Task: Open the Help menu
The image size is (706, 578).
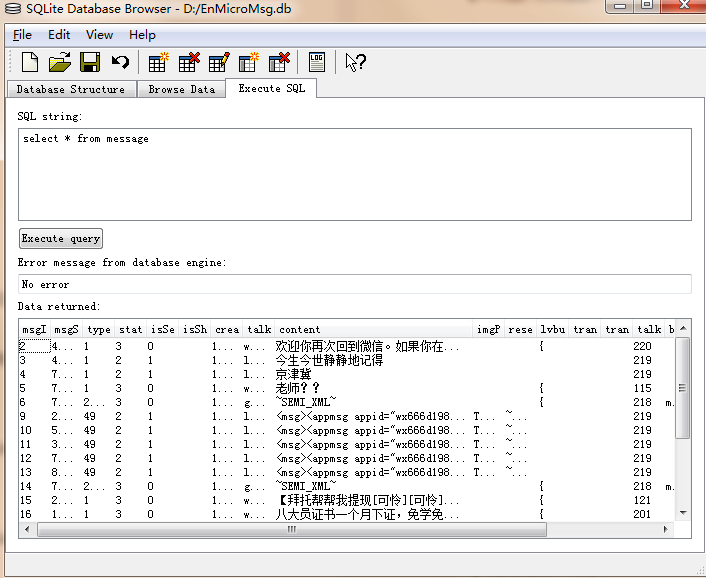Action: (x=142, y=35)
